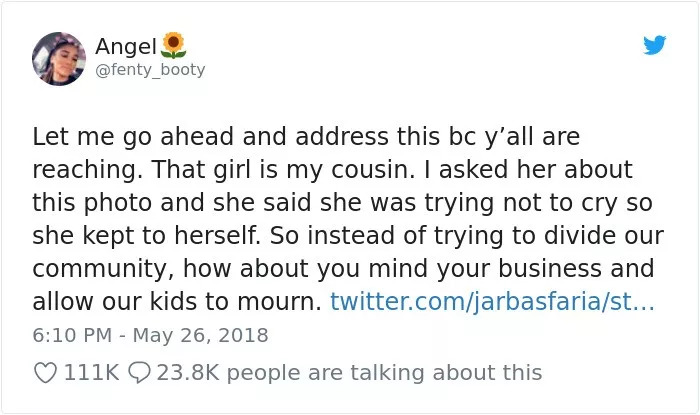Visit the @fenty_booty handle
The width and height of the screenshot is (700, 415).
[150, 70]
